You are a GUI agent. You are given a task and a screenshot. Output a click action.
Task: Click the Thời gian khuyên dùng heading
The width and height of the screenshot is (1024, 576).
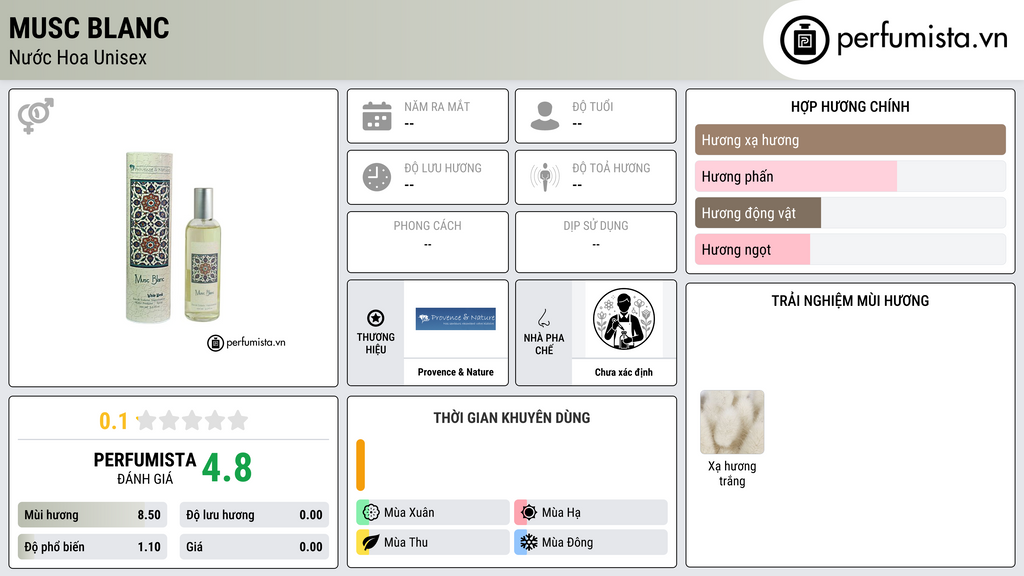512,417
